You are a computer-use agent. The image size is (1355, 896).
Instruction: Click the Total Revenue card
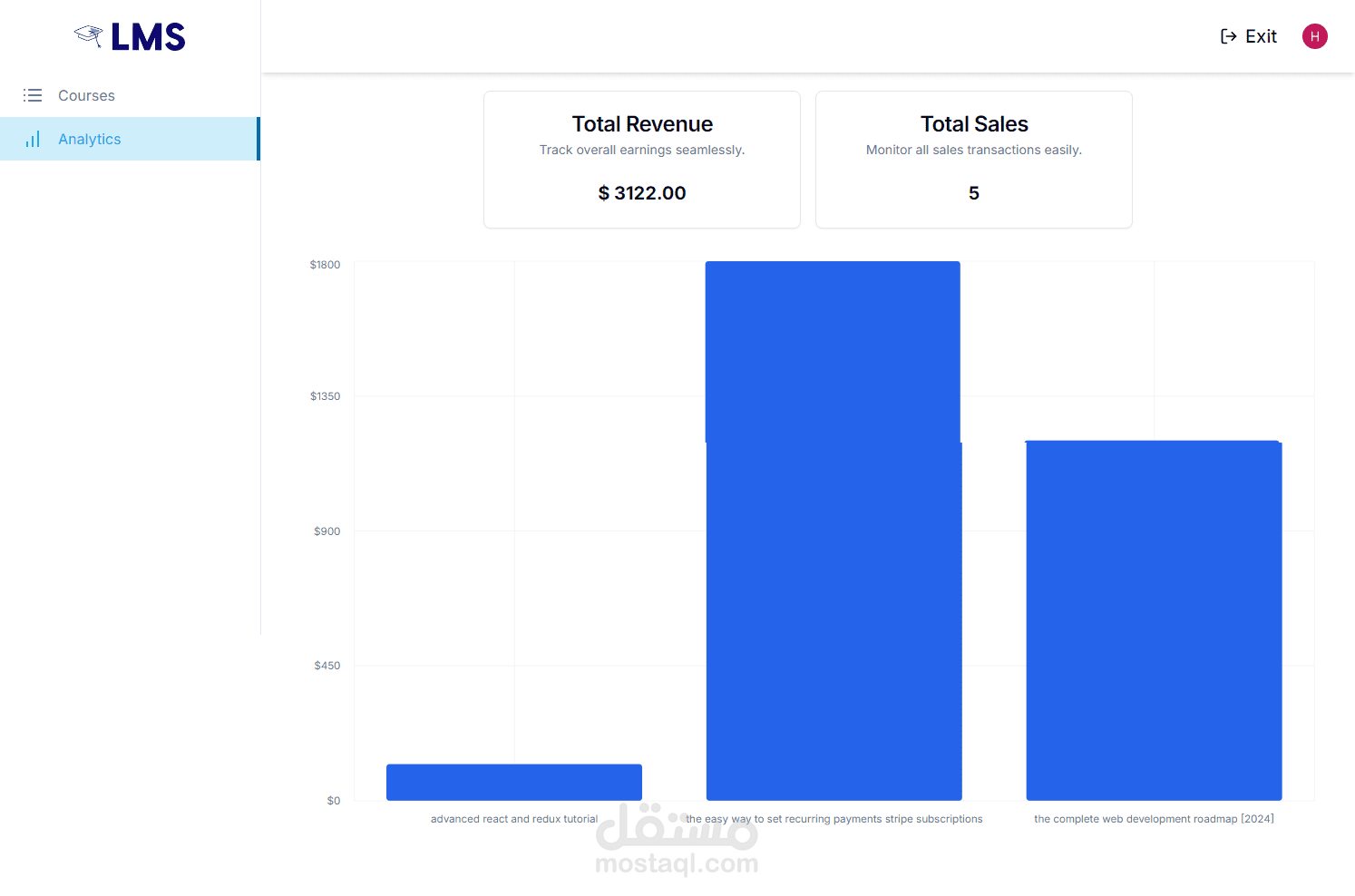[x=642, y=160]
